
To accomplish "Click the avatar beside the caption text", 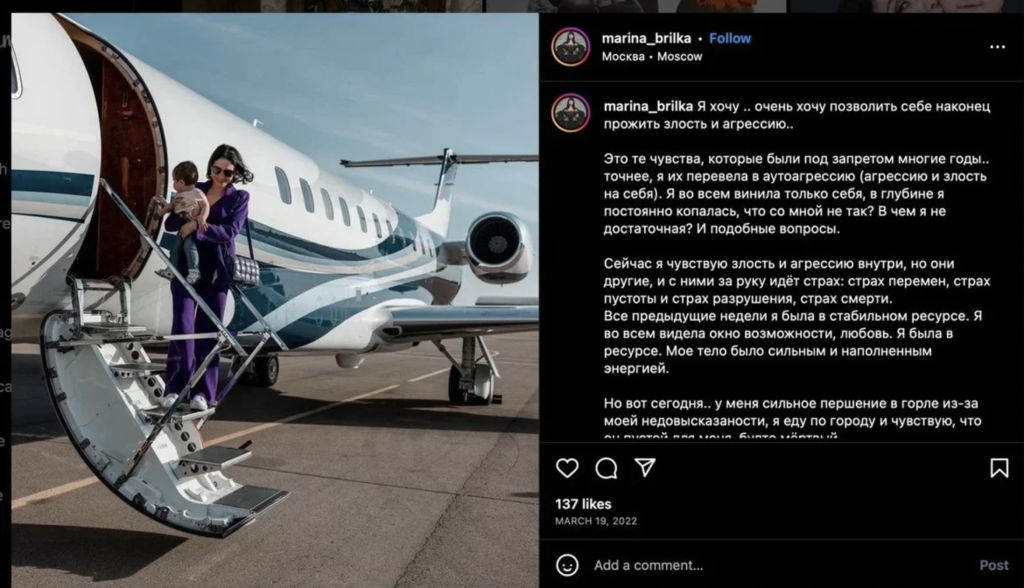I will tap(571, 113).
